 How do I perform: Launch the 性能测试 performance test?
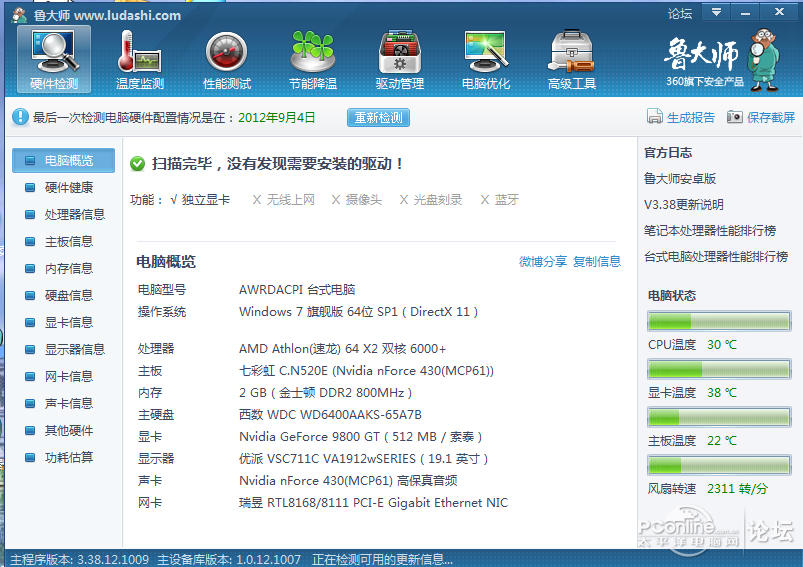click(x=226, y=59)
